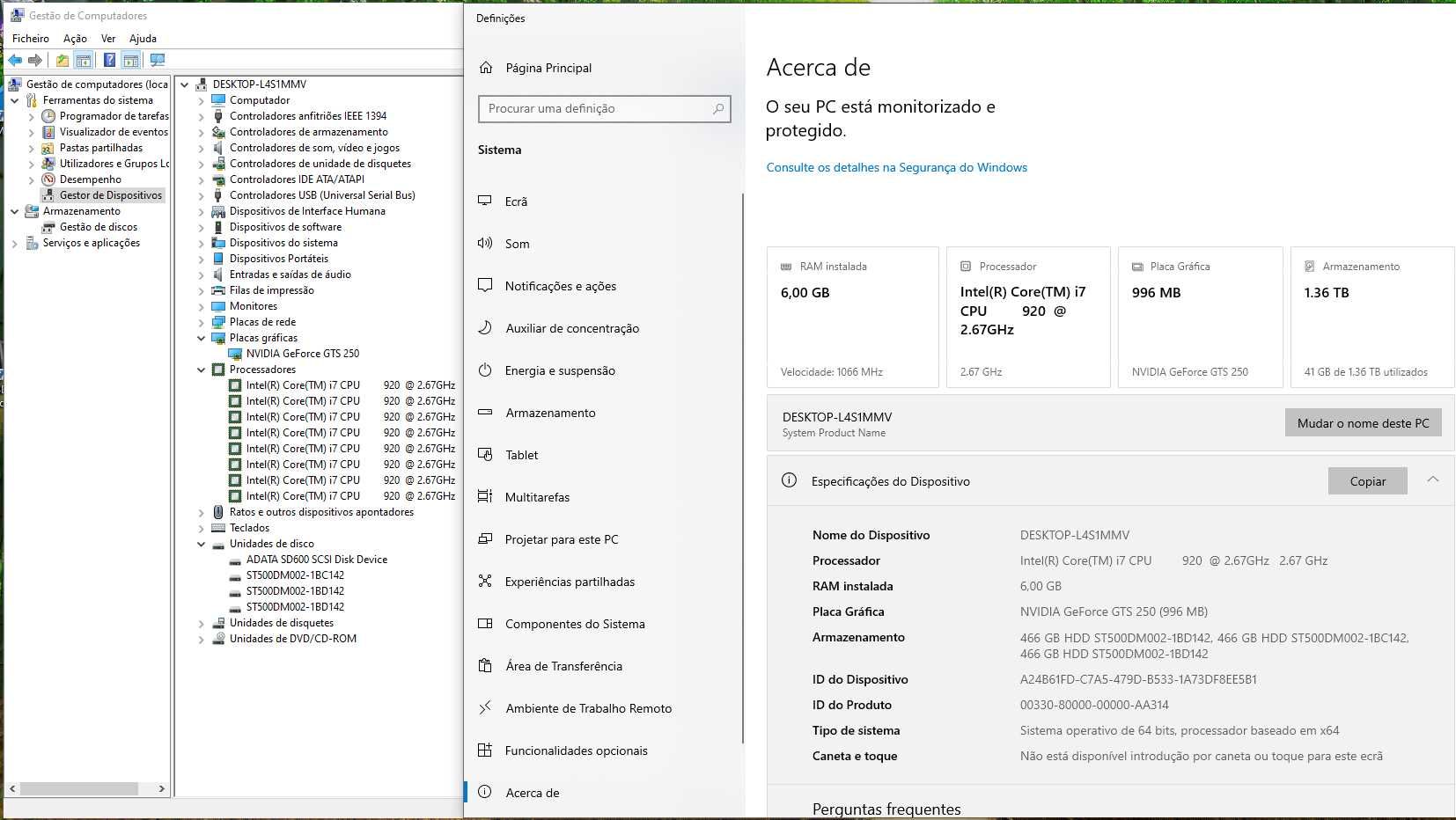Select the ST500DM002-1BC142 disk entry

(295, 575)
